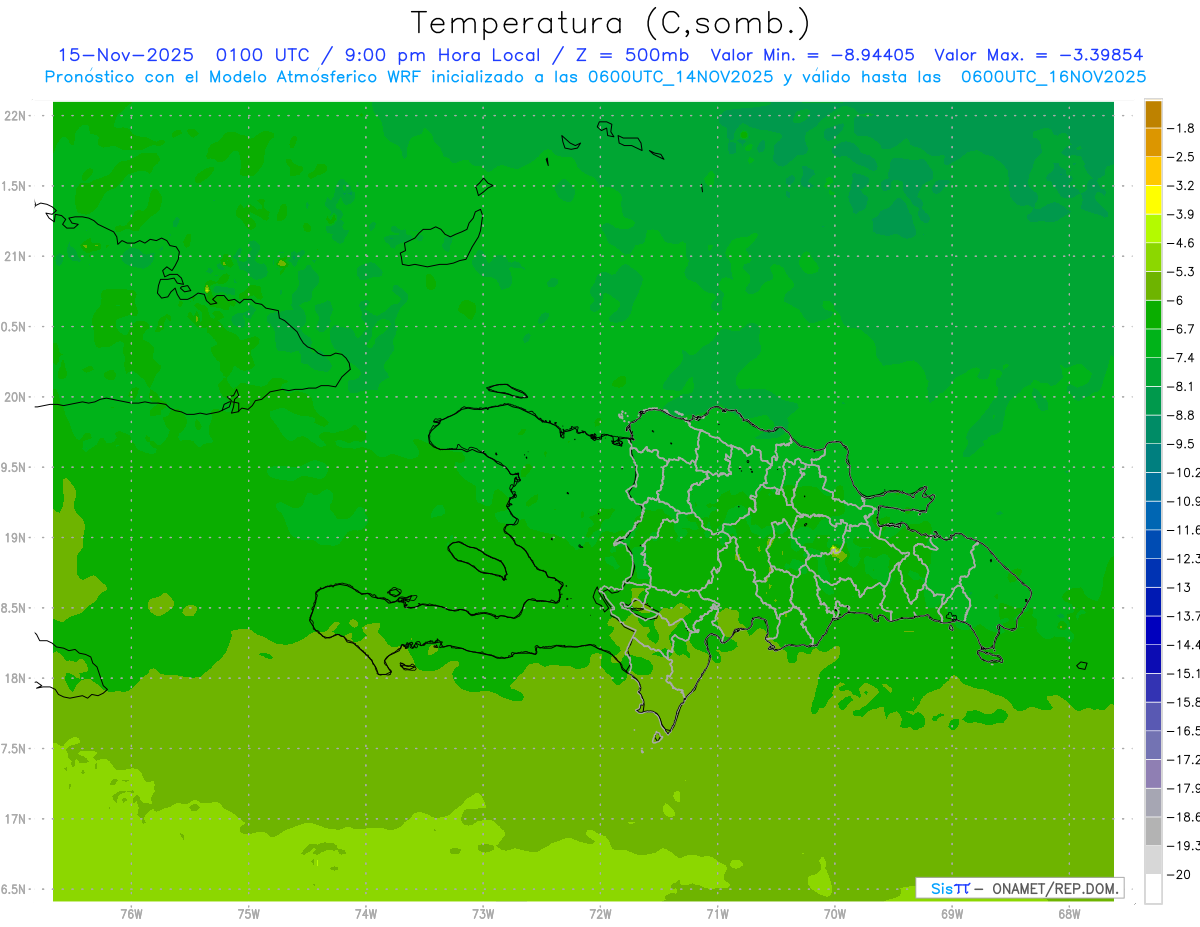Click the "76W" longitude label
This screenshot has height=927, width=1200.
coord(131,914)
